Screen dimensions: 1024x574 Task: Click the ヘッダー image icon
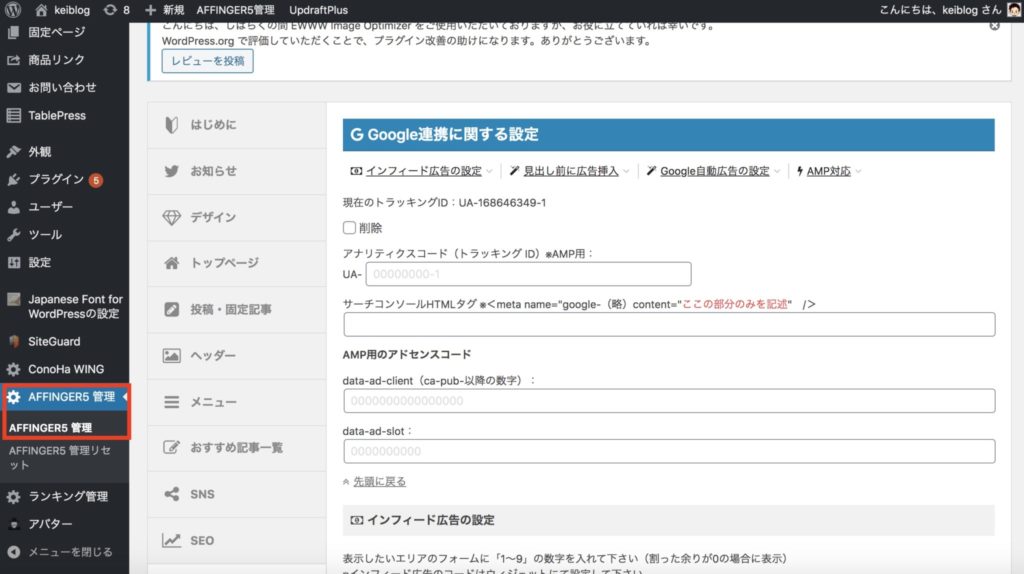click(x=172, y=356)
